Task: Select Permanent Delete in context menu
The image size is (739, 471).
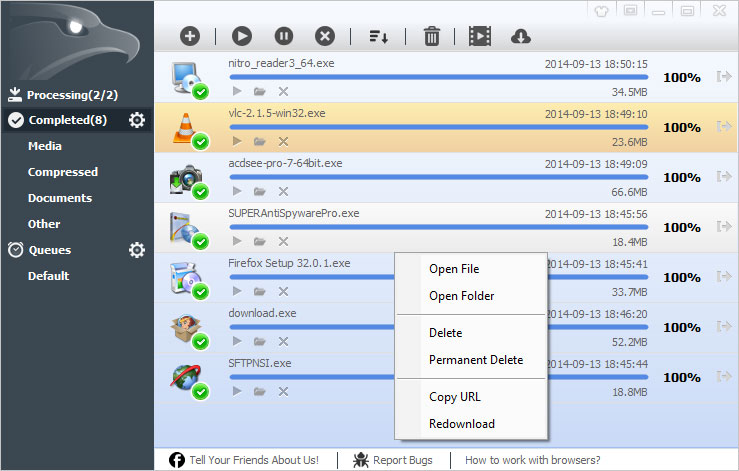Action: pos(476,360)
